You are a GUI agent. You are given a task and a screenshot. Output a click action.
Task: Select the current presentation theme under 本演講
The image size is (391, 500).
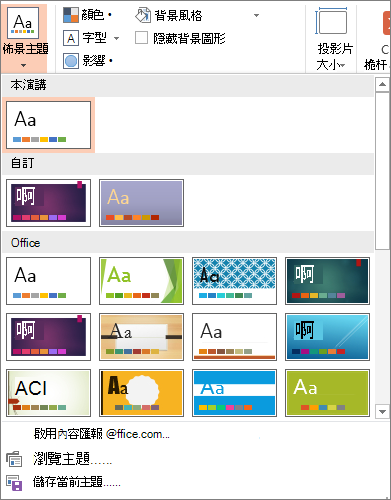click(48, 125)
